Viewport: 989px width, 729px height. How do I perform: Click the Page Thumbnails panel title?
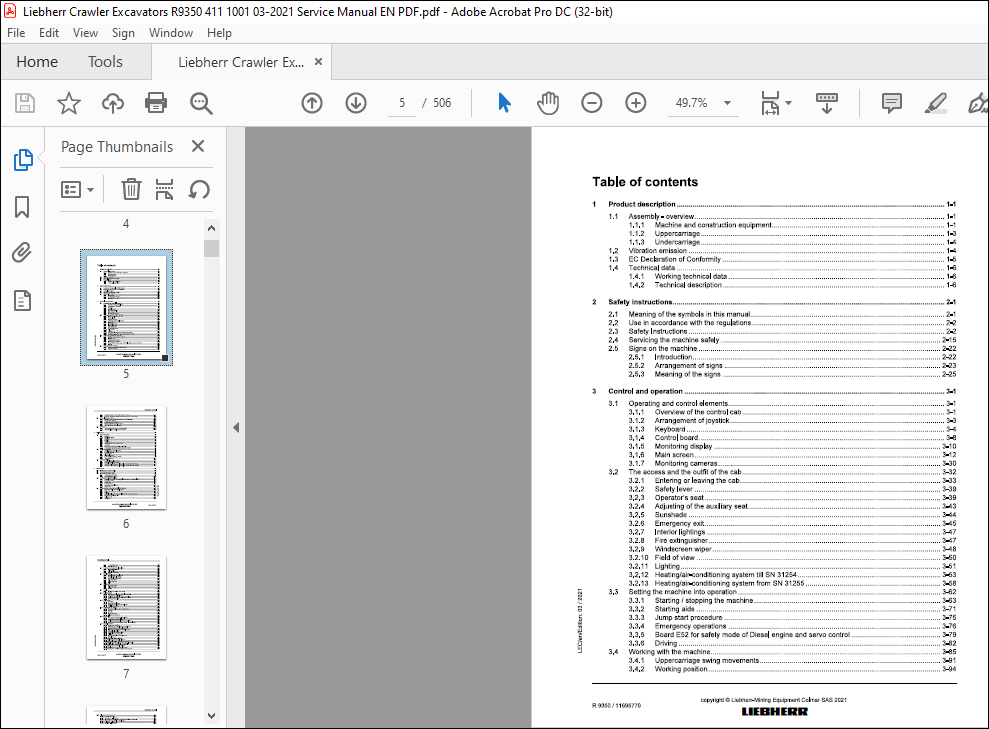[x=117, y=147]
